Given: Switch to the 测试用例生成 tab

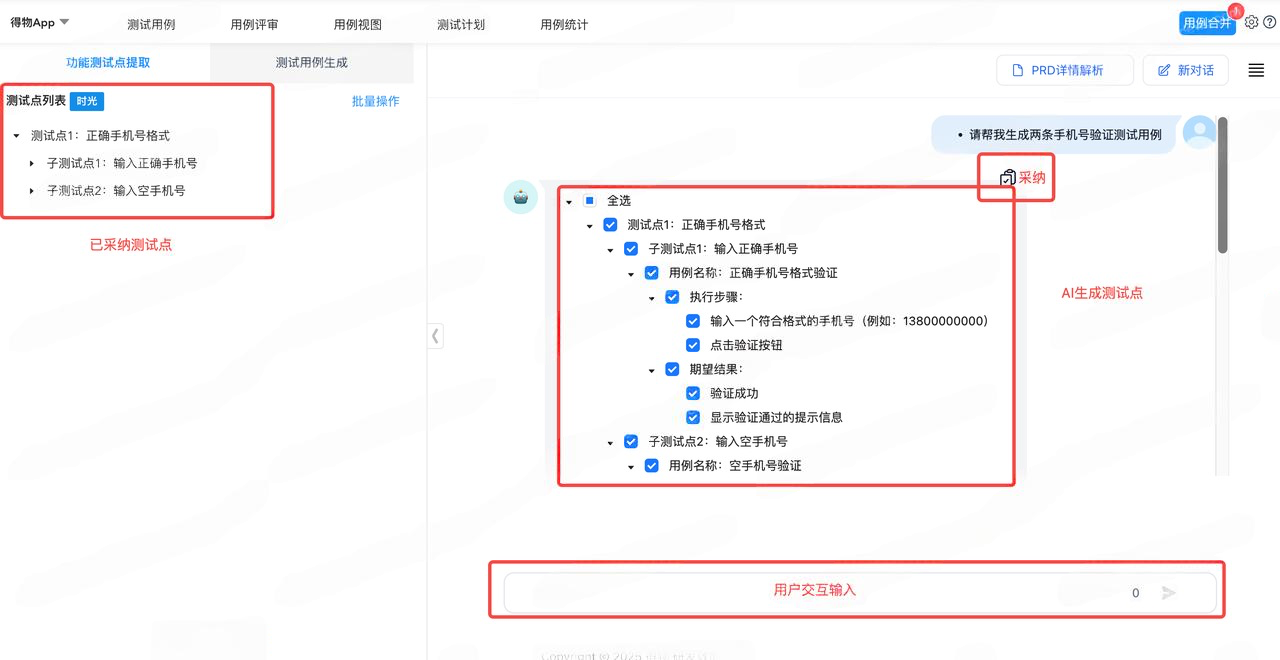Looking at the screenshot, I should (311, 63).
